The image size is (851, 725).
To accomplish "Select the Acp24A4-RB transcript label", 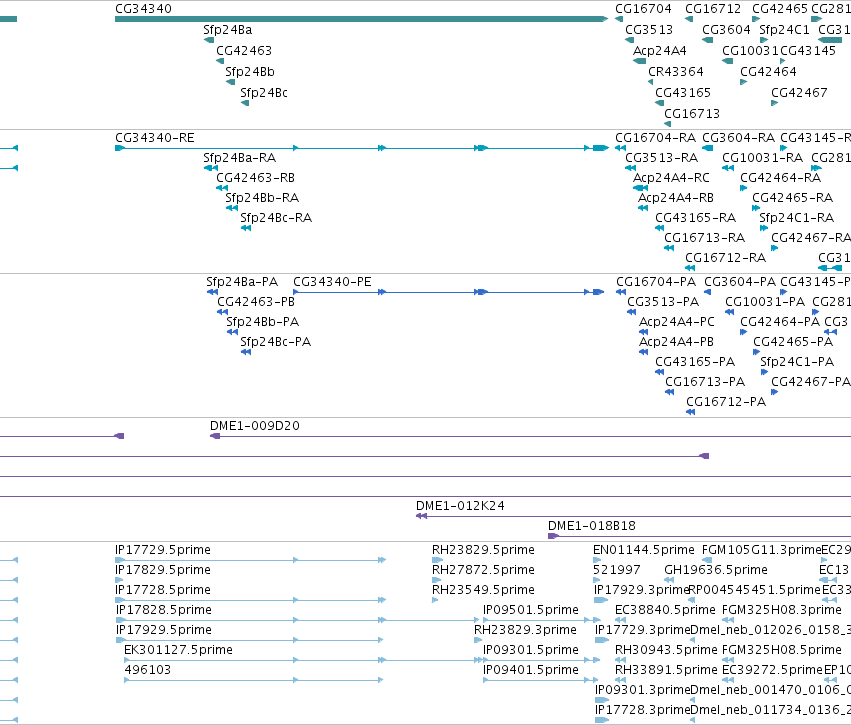I will [x=676, y=198].
